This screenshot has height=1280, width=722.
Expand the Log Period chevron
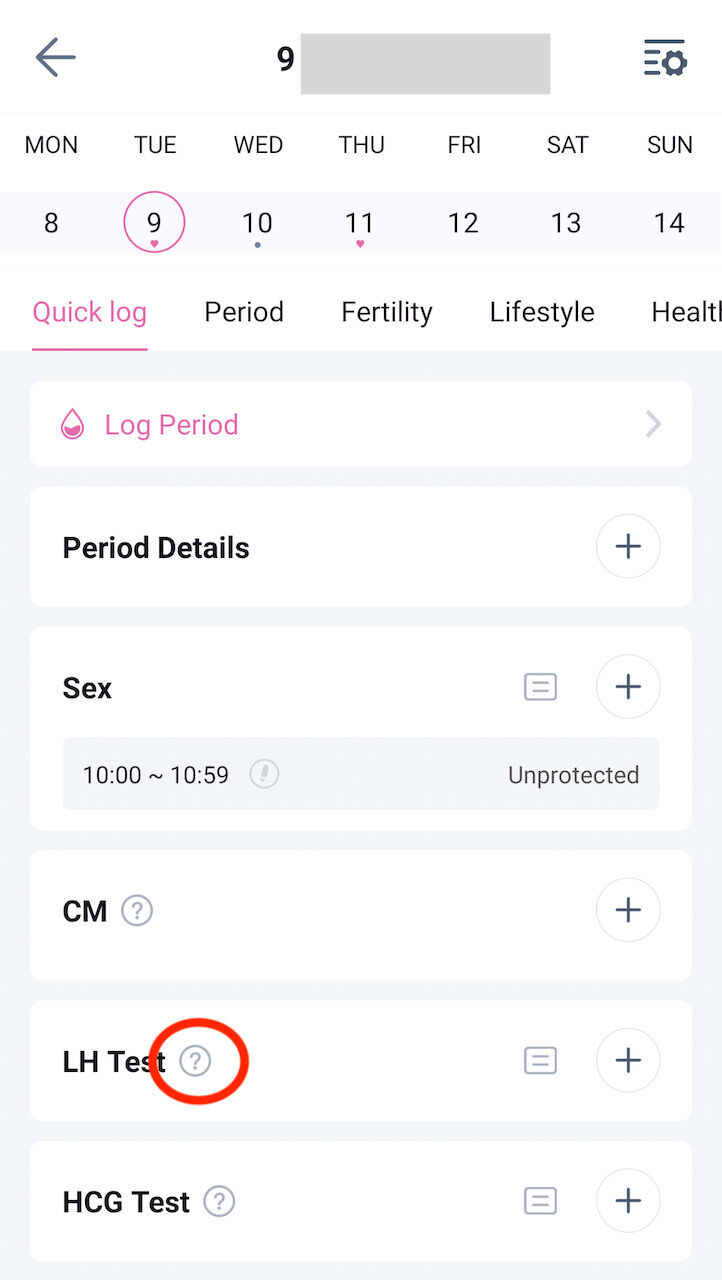pyautogui.click(x=653, y=425)
